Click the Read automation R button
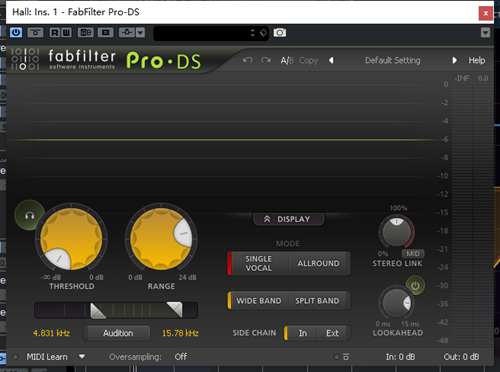The height and width of the screenshot is (372, 500). point(55,33)
